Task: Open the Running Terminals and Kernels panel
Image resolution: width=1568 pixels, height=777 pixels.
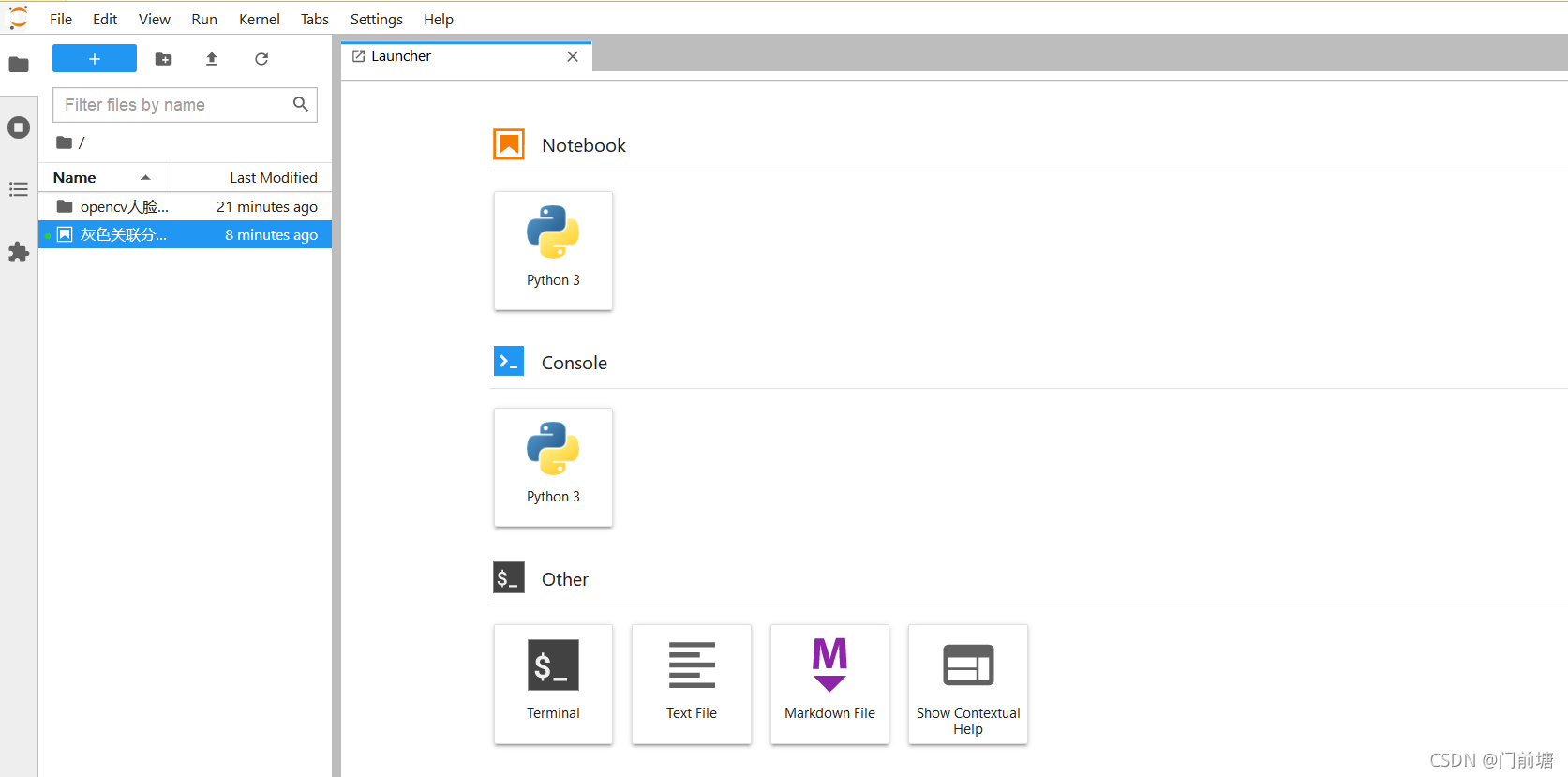Action: [19, 127]
